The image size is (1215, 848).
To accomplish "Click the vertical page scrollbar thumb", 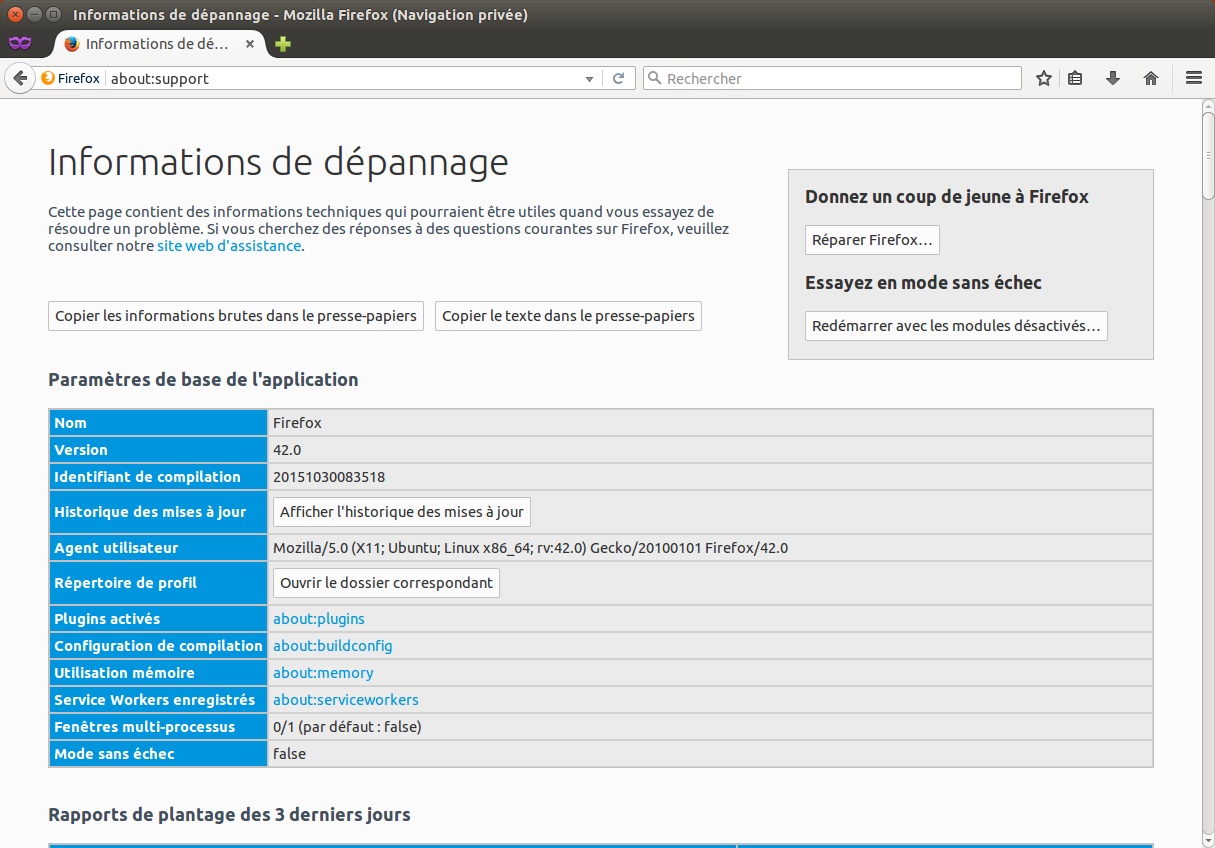I will 1208,158.
